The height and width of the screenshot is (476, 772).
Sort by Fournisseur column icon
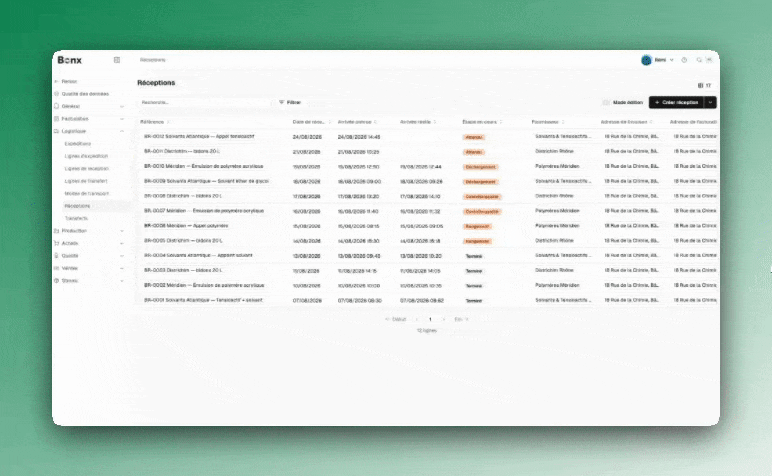click(x=563, y=122)
